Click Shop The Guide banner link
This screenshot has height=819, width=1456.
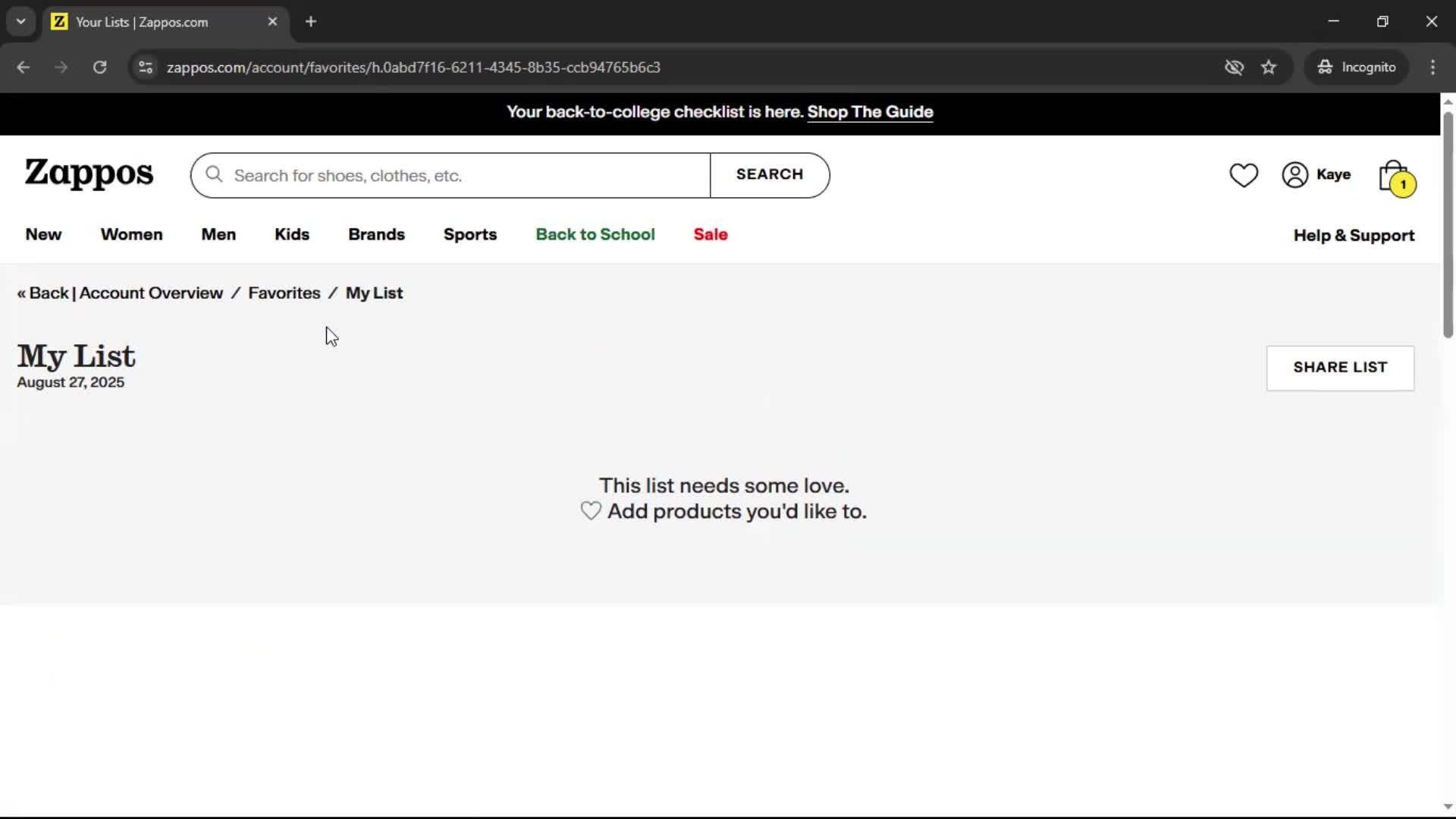870,112
